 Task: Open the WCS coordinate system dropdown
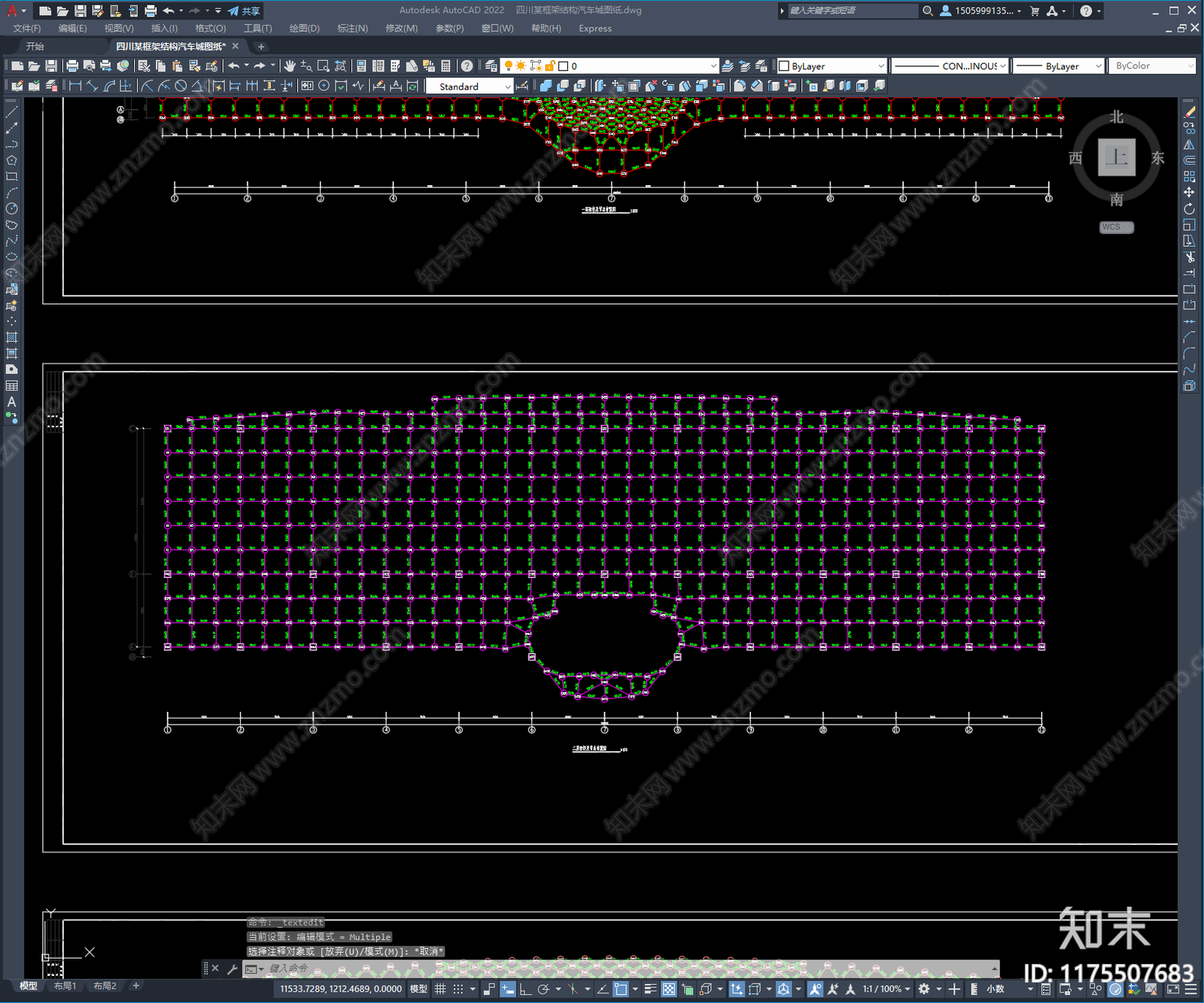pyautogui.click(x=1117, y=227)
